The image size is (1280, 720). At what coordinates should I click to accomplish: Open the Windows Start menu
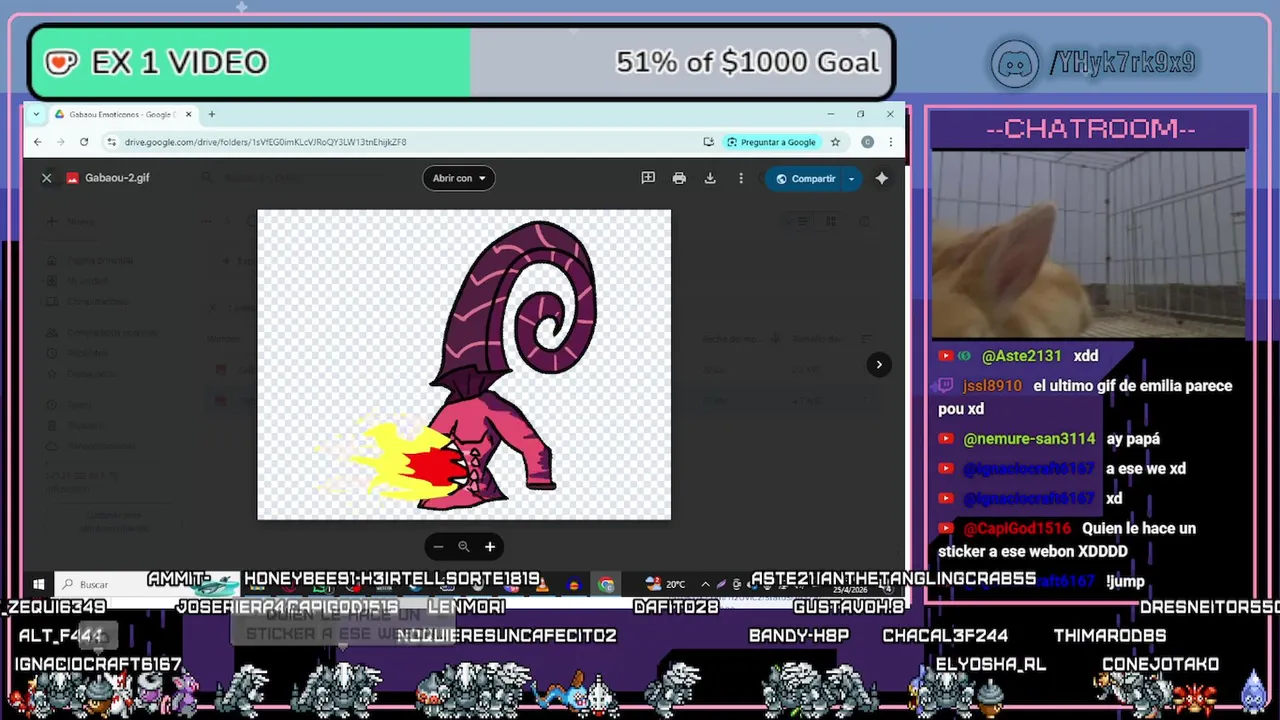pyautogui.click(x=38, y=584)
